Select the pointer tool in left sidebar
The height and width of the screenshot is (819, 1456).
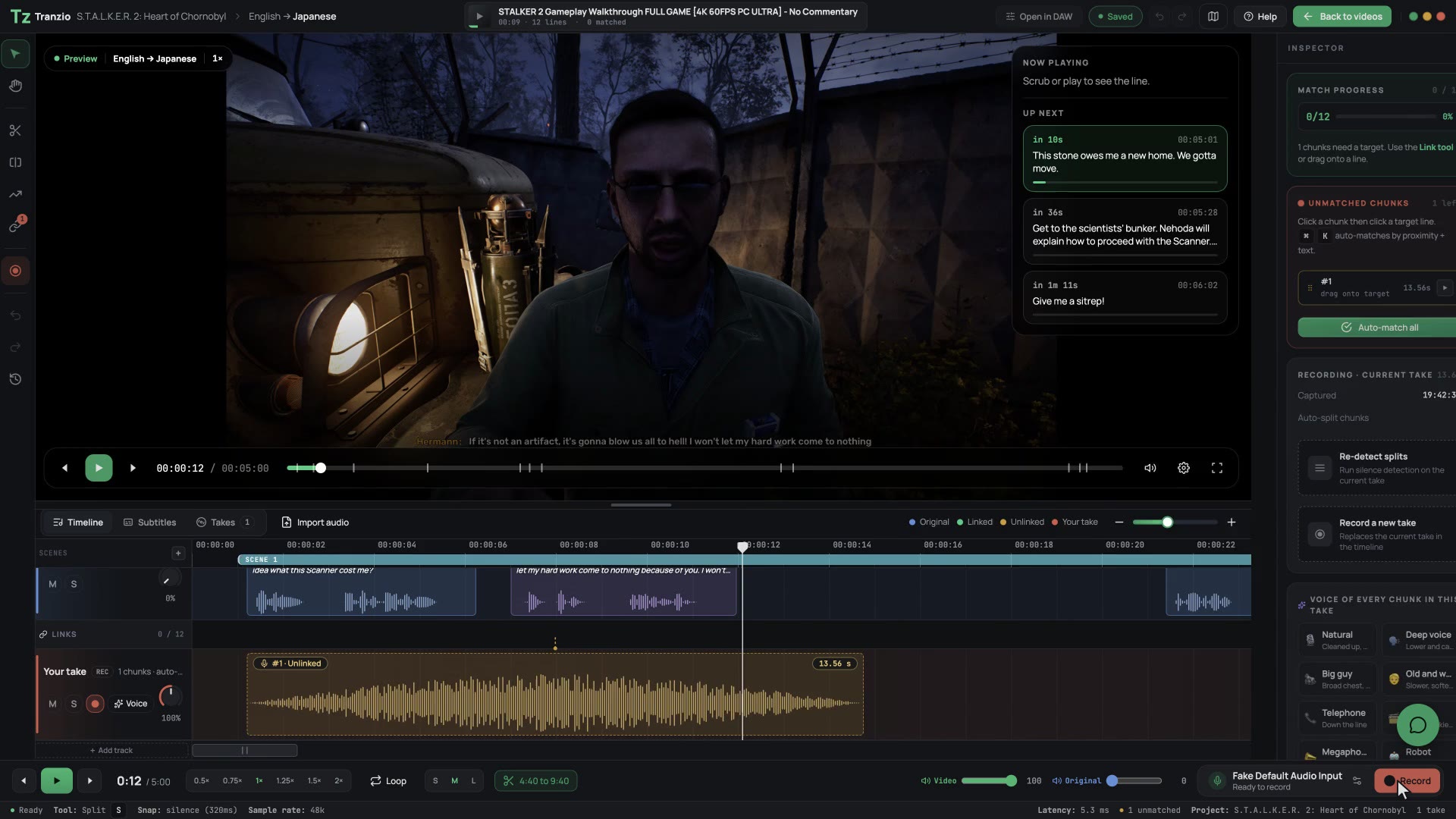15,54
